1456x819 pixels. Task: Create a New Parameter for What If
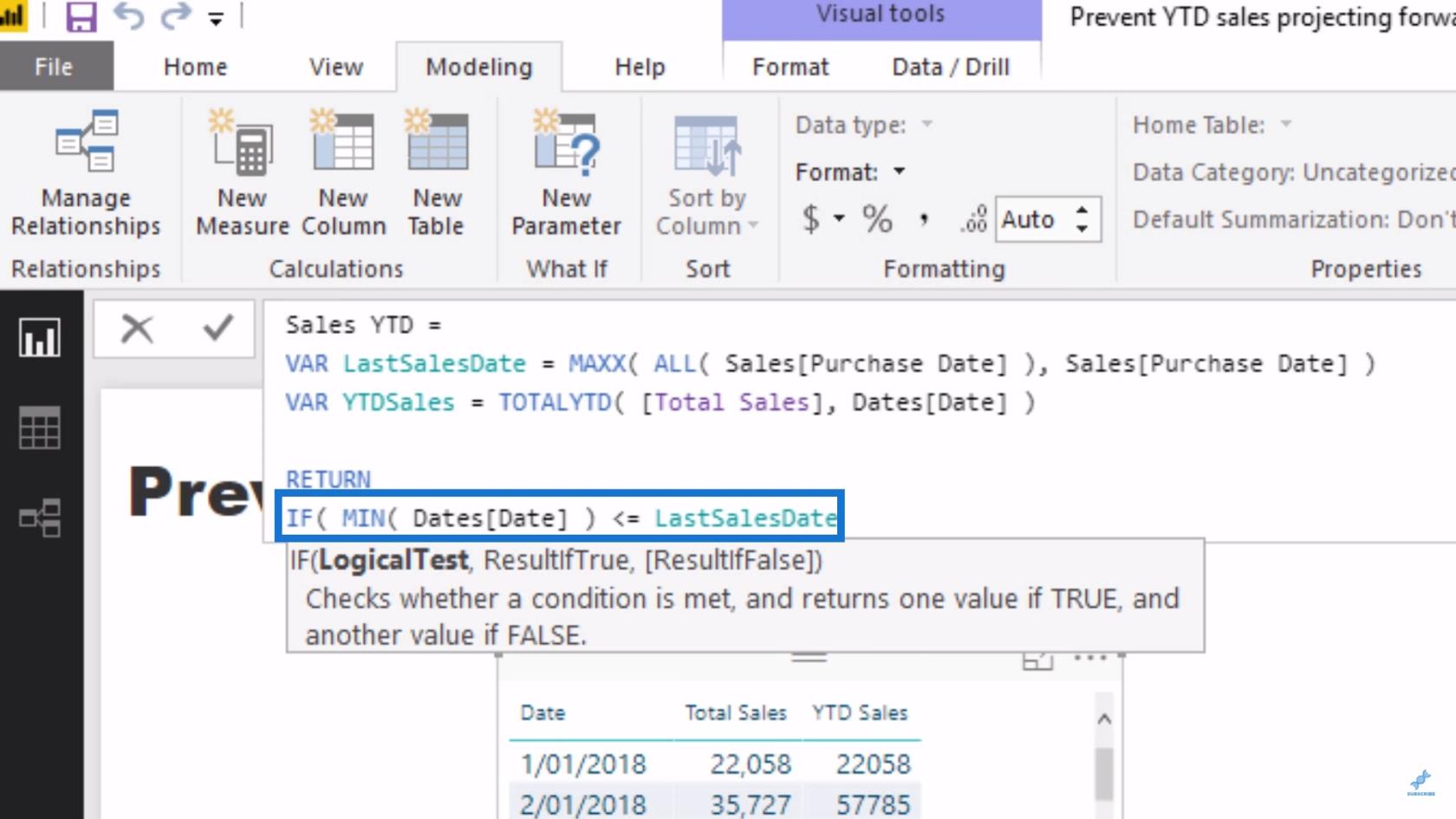tap(567, 173)
